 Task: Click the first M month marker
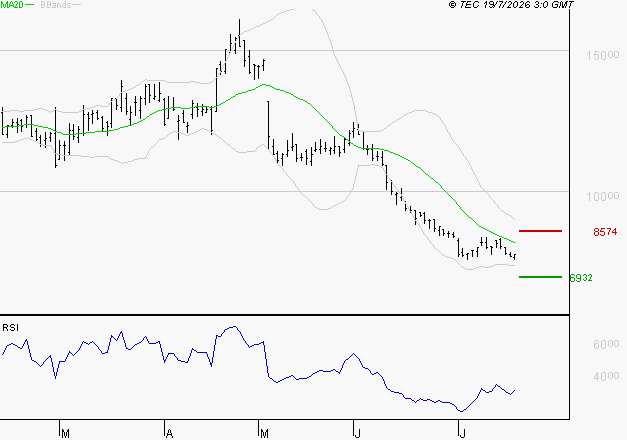(x=66, y=434)
